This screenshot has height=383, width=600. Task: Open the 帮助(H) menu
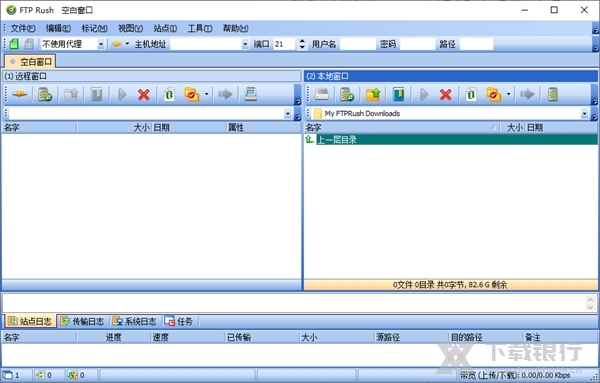click(235, 28)
